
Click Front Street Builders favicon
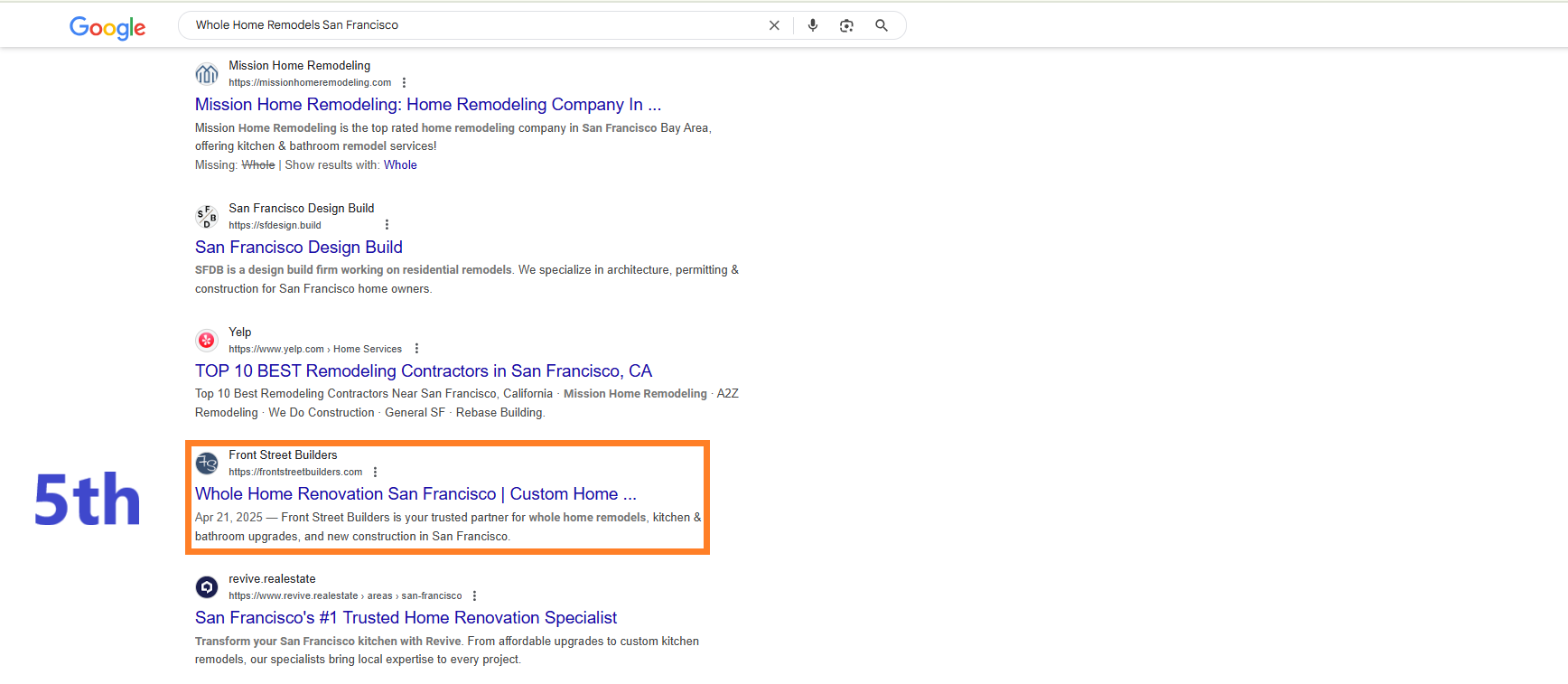click(x=207, y=463)
